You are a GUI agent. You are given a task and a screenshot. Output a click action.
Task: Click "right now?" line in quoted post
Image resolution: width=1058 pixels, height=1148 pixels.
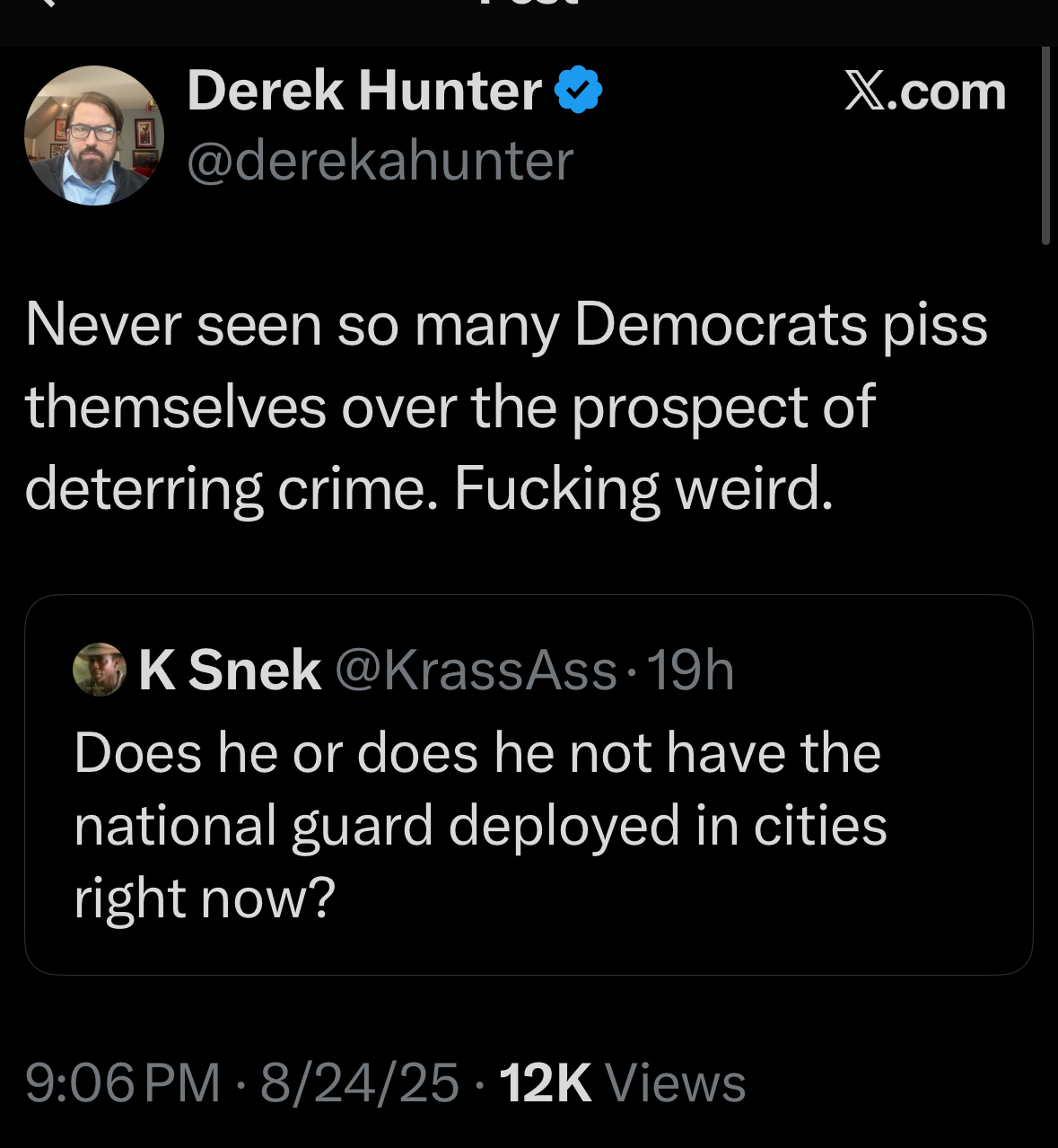click(205, 898)
